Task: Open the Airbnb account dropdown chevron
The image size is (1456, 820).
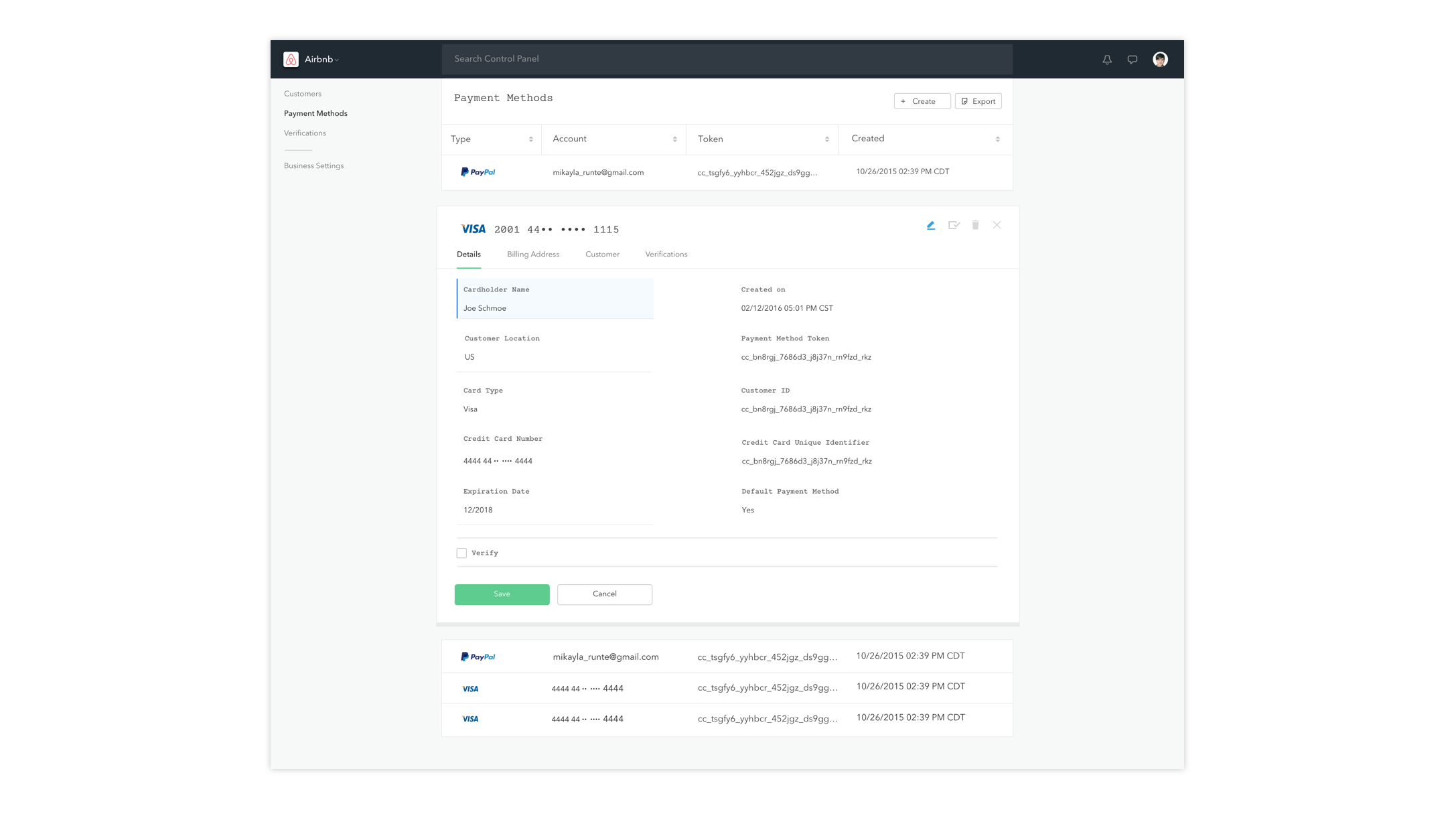Action: point(337,60)
